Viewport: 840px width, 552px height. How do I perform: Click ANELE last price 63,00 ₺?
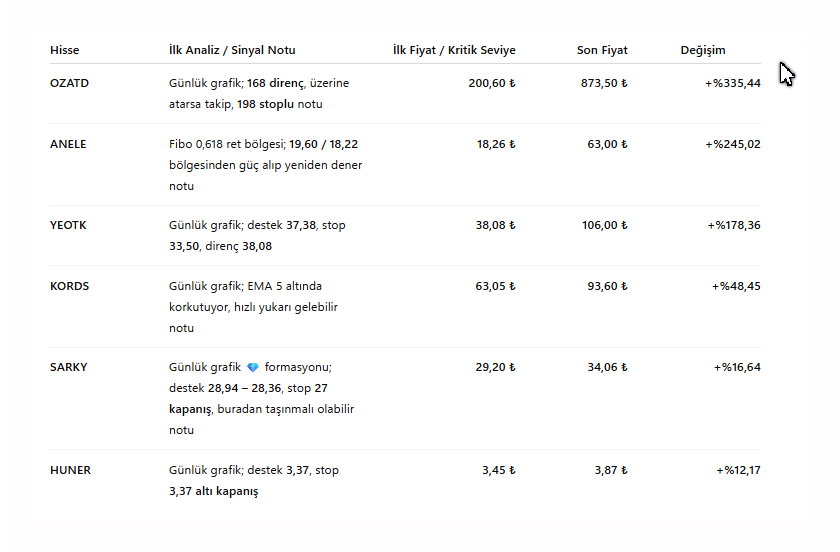[x=608, y=144]
